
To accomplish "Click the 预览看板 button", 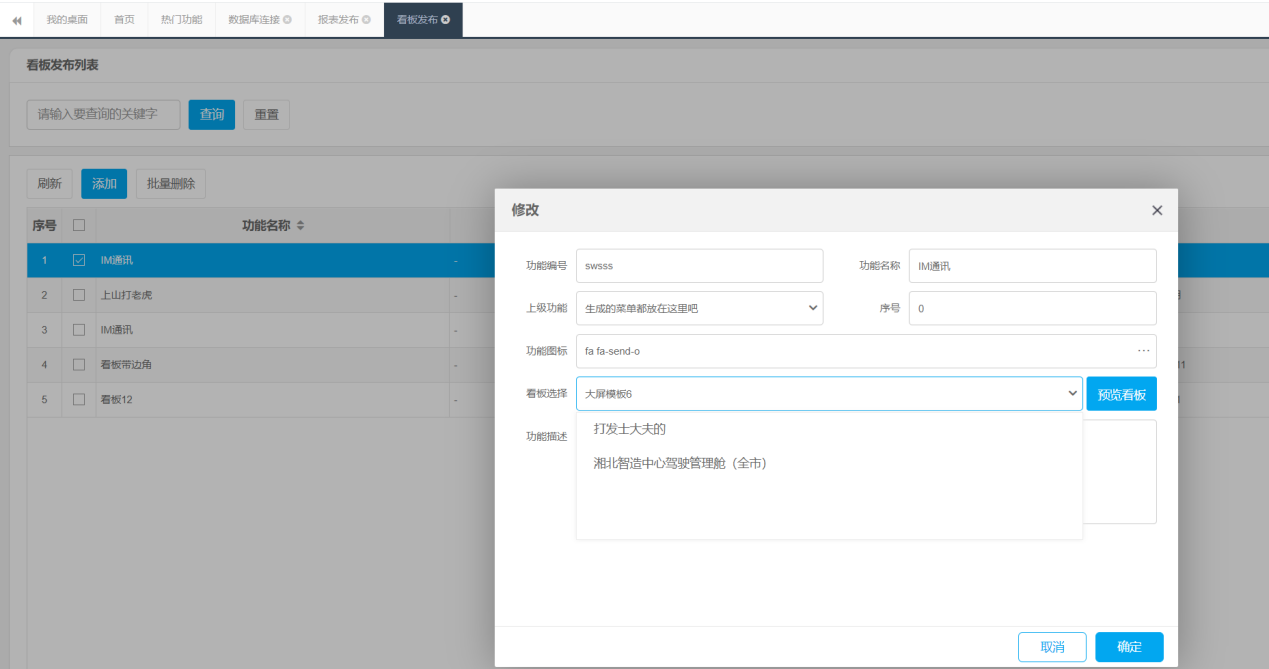I will (1121, 394).
